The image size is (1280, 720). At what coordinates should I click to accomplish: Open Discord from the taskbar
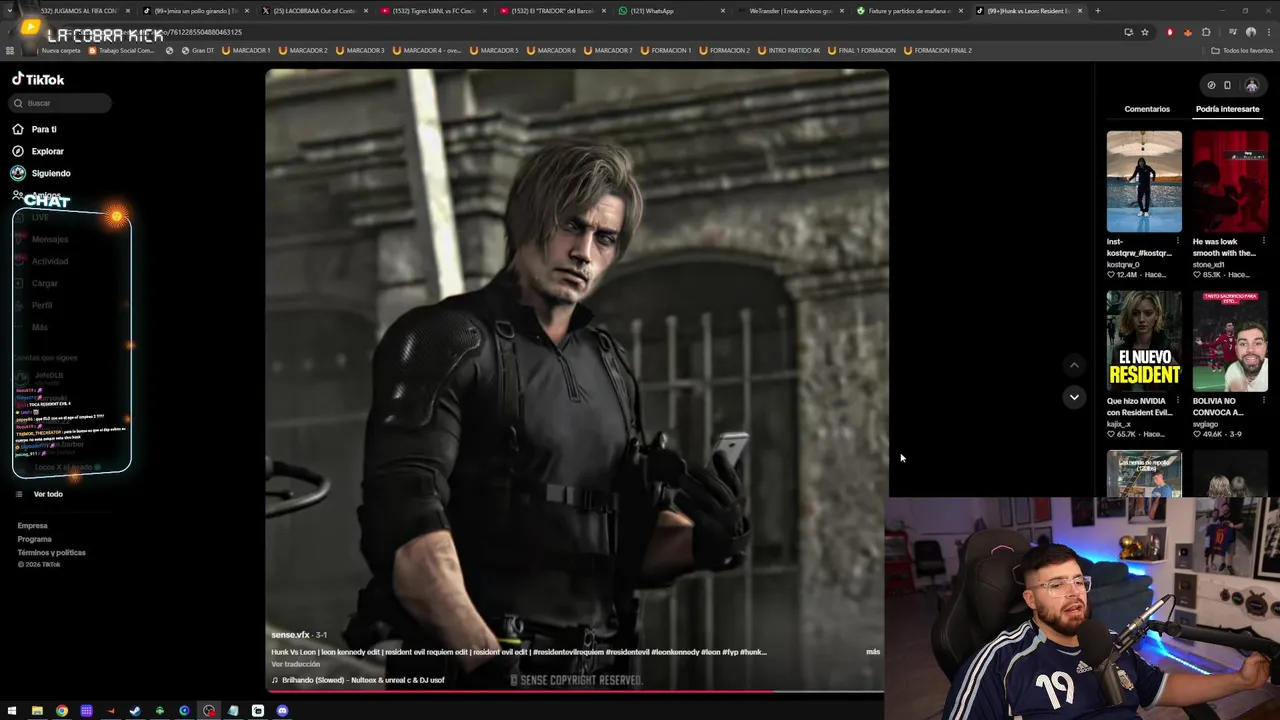pyautogui.click(x=282, y=711)
